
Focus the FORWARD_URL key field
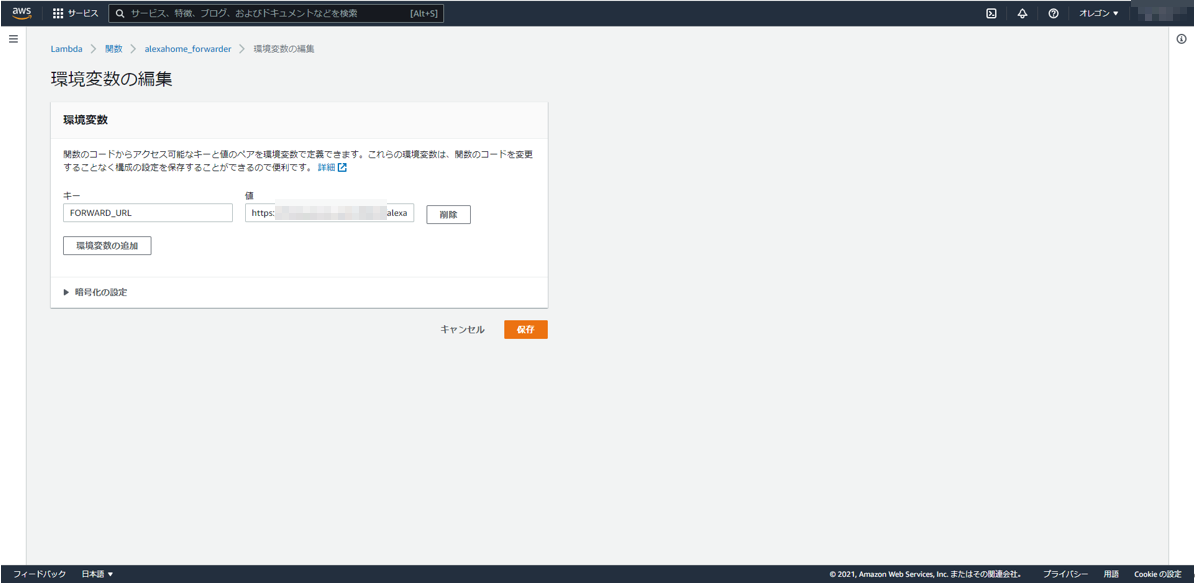(x=148, y=213)
